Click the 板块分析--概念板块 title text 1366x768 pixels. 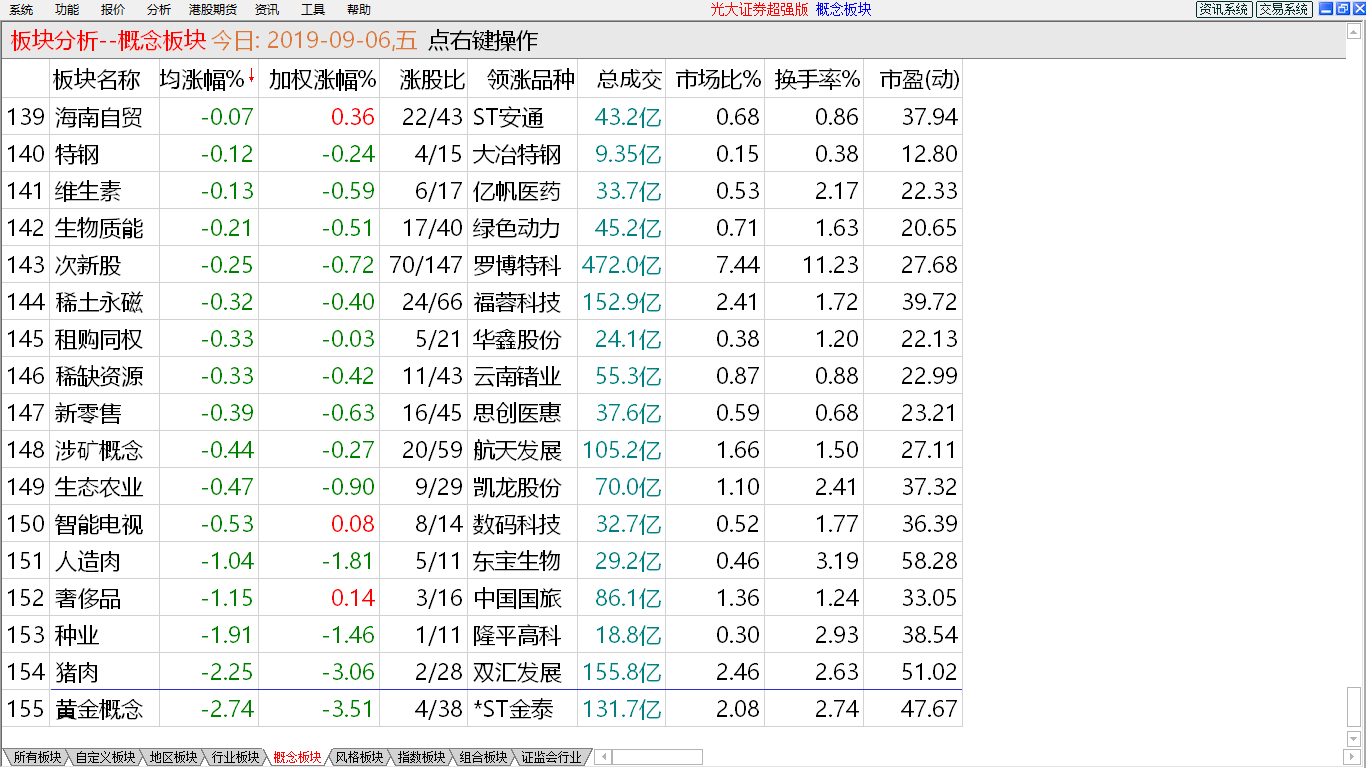click(108, 41)
